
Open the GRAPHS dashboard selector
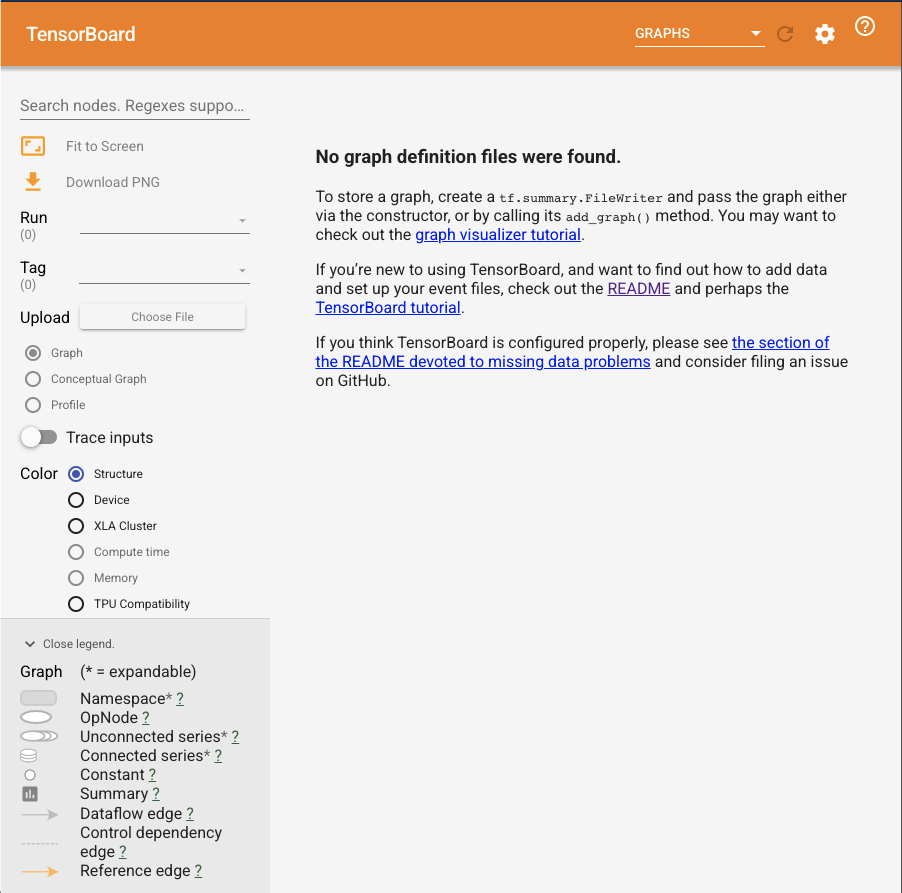[698, 33]
